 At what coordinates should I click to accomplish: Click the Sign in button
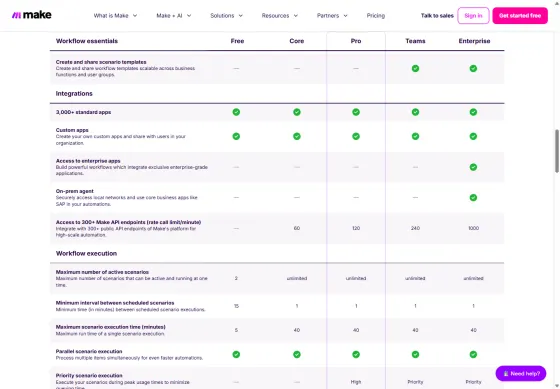[x=473, y=16]
